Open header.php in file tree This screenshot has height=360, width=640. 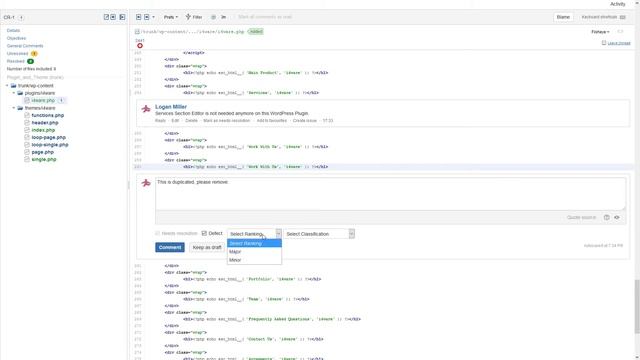point(45,123)
